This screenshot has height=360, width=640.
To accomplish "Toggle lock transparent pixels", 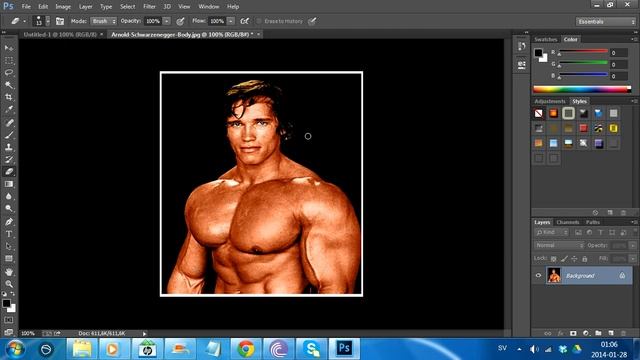I will click(x=553, y=259).
